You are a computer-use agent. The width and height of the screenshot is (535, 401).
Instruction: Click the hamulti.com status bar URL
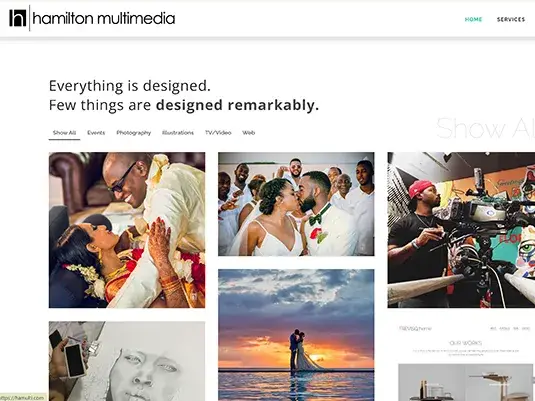(x=22, y=398)
